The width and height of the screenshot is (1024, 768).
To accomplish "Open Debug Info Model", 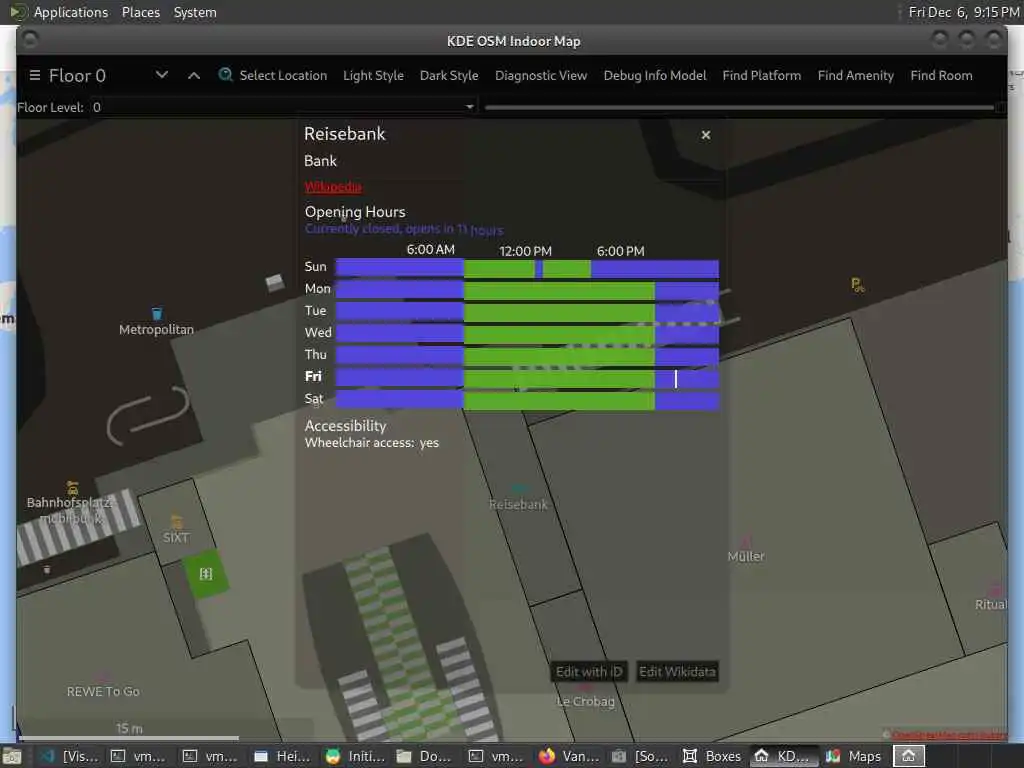I will click(x=654, y=76).
